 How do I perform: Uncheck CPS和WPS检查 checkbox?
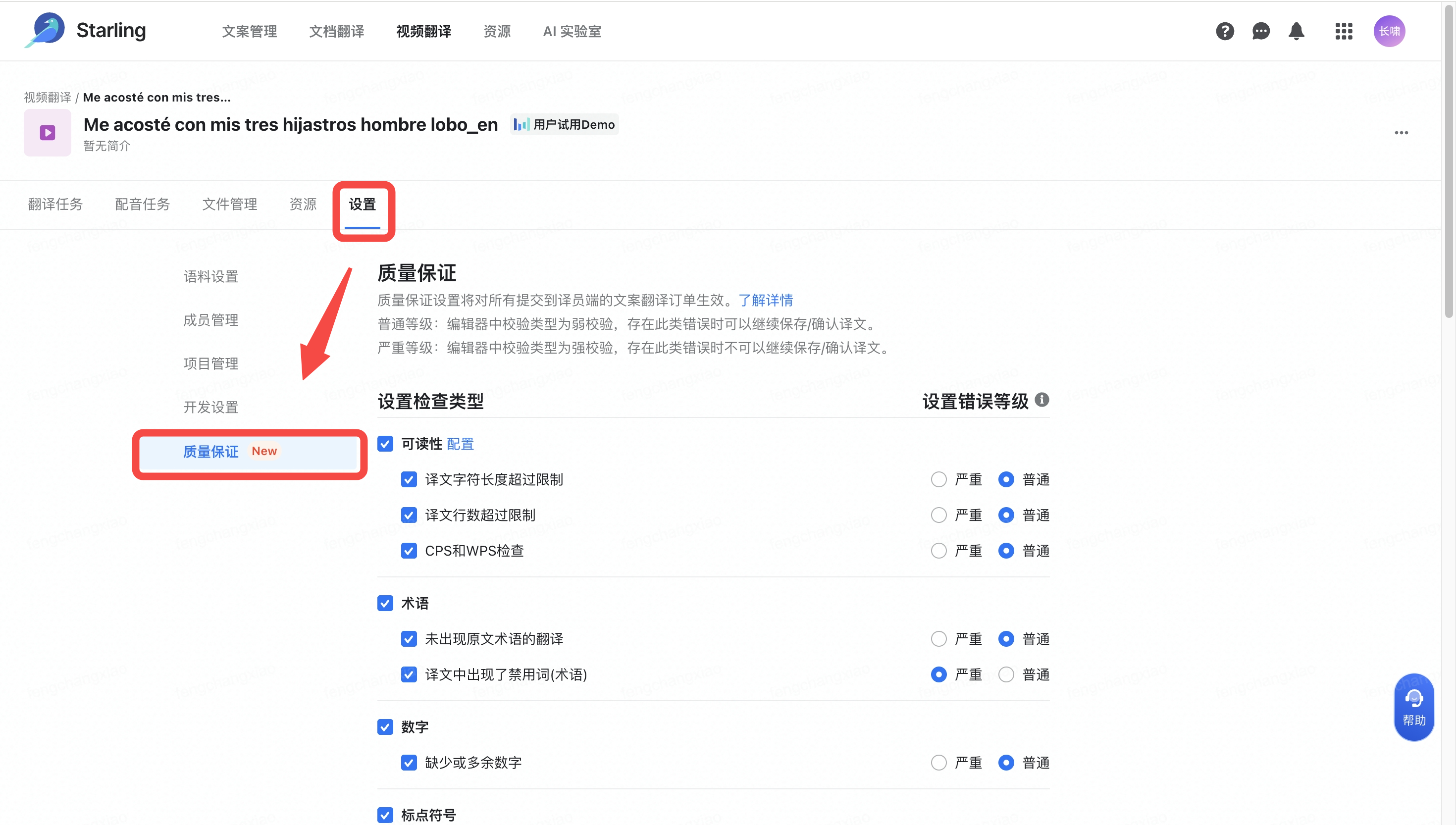pos(409,551)
